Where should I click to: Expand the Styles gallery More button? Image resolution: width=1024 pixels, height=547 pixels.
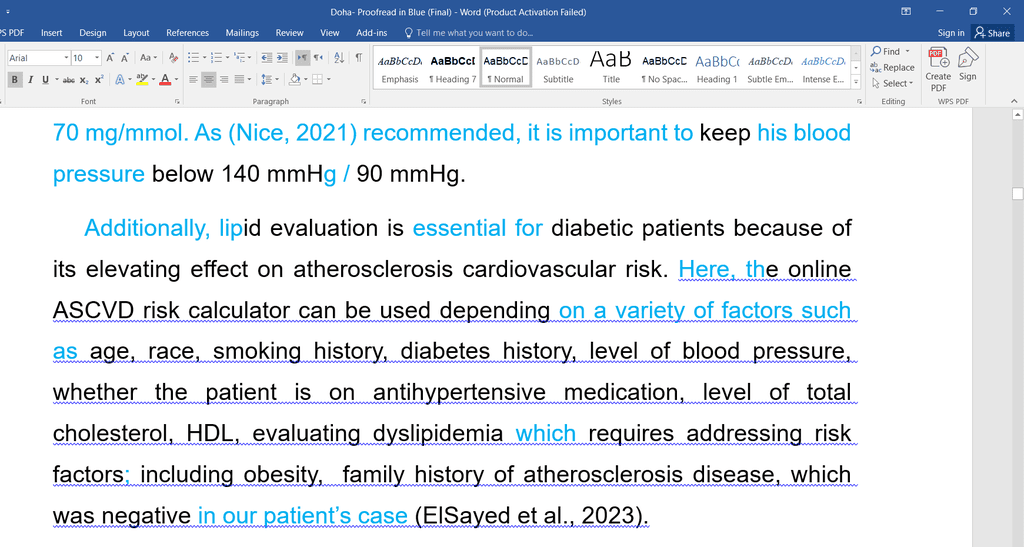pyautogui.click(x=856, y=83)
